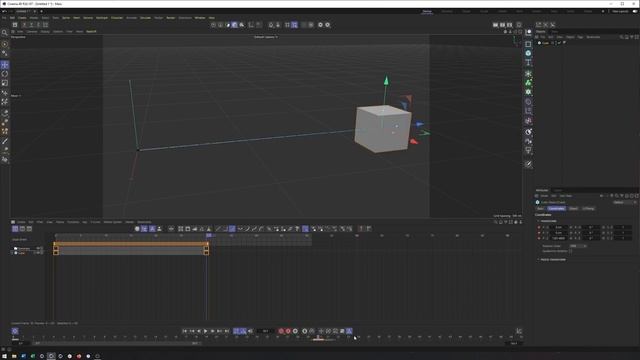Toggle Cube visibility dots in Object Manager

point(556,42)
